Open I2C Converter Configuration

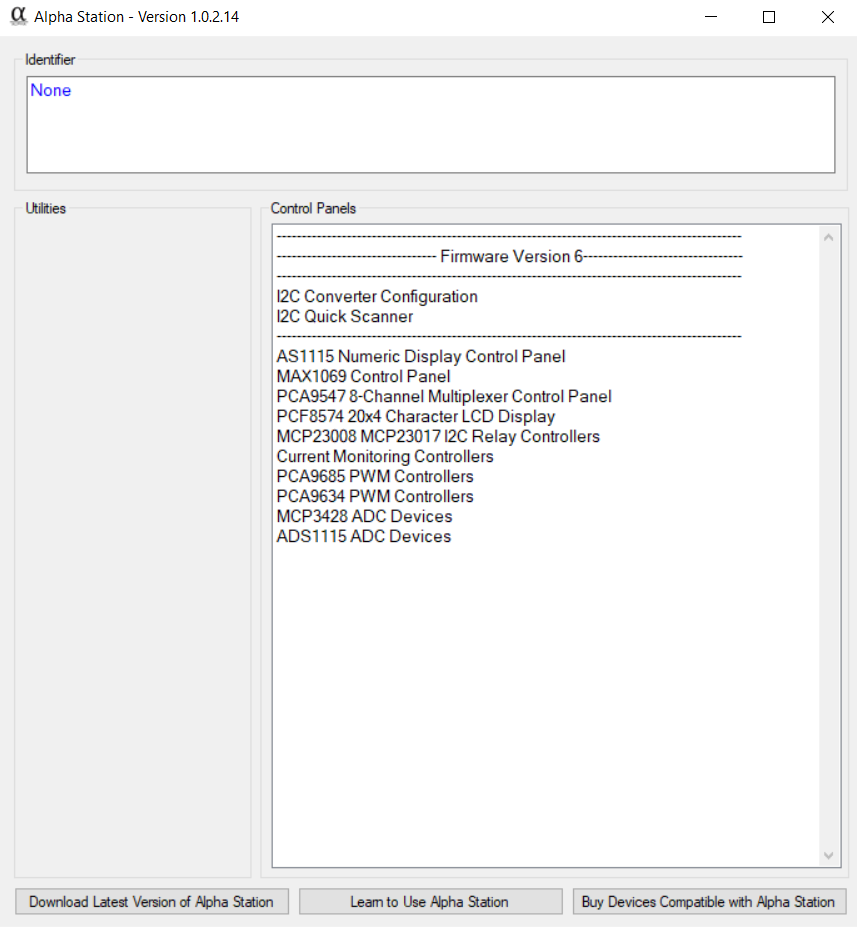pyautogui.click(x=377, y=297)
